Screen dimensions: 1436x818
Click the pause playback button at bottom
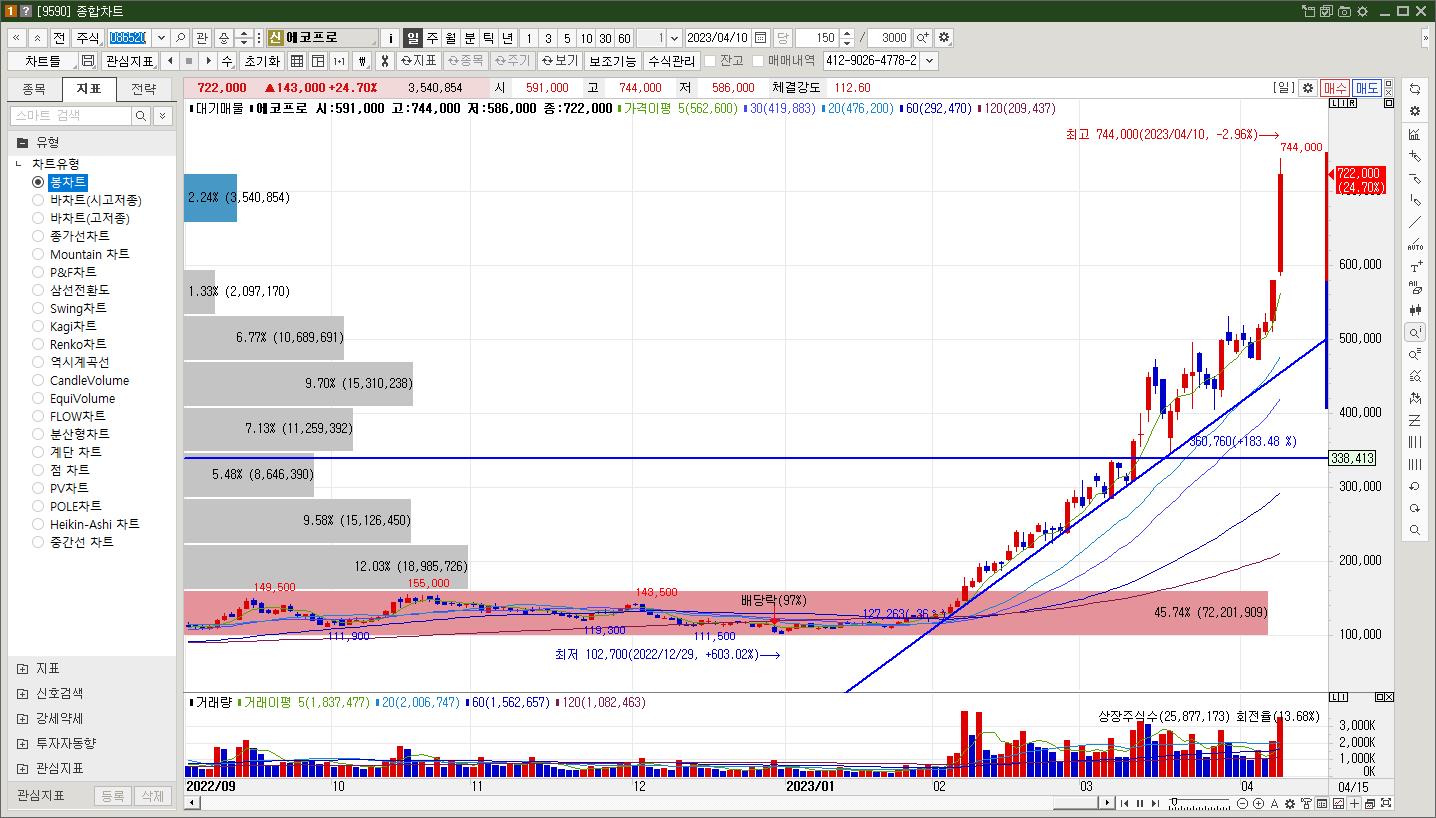click(1139, 803)
